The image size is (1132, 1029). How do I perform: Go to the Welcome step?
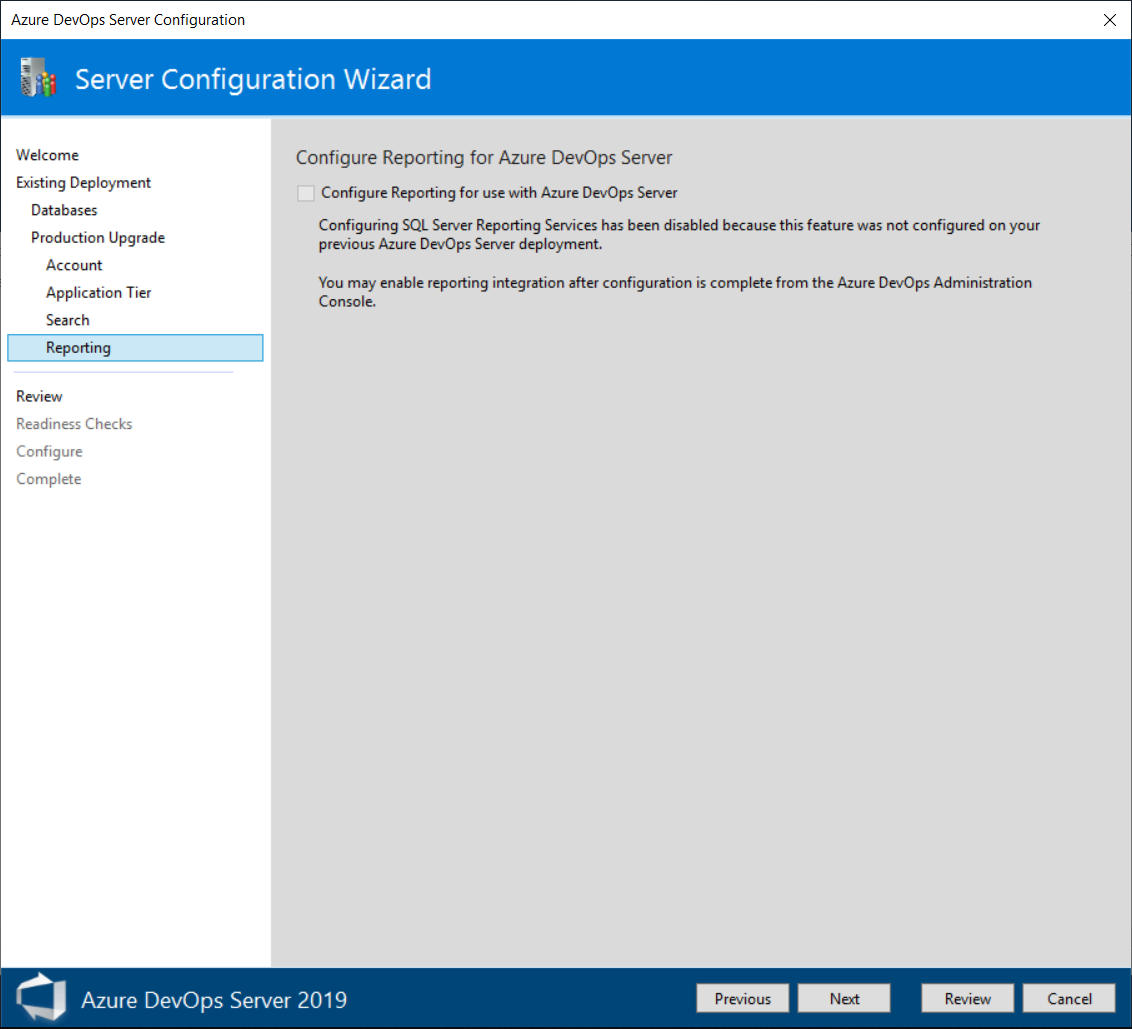click(x=48, y=155)
